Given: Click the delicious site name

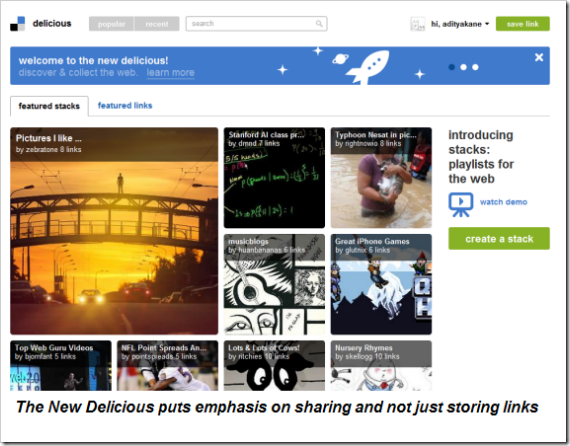Looking at the screenshot, I should (52, 24).
